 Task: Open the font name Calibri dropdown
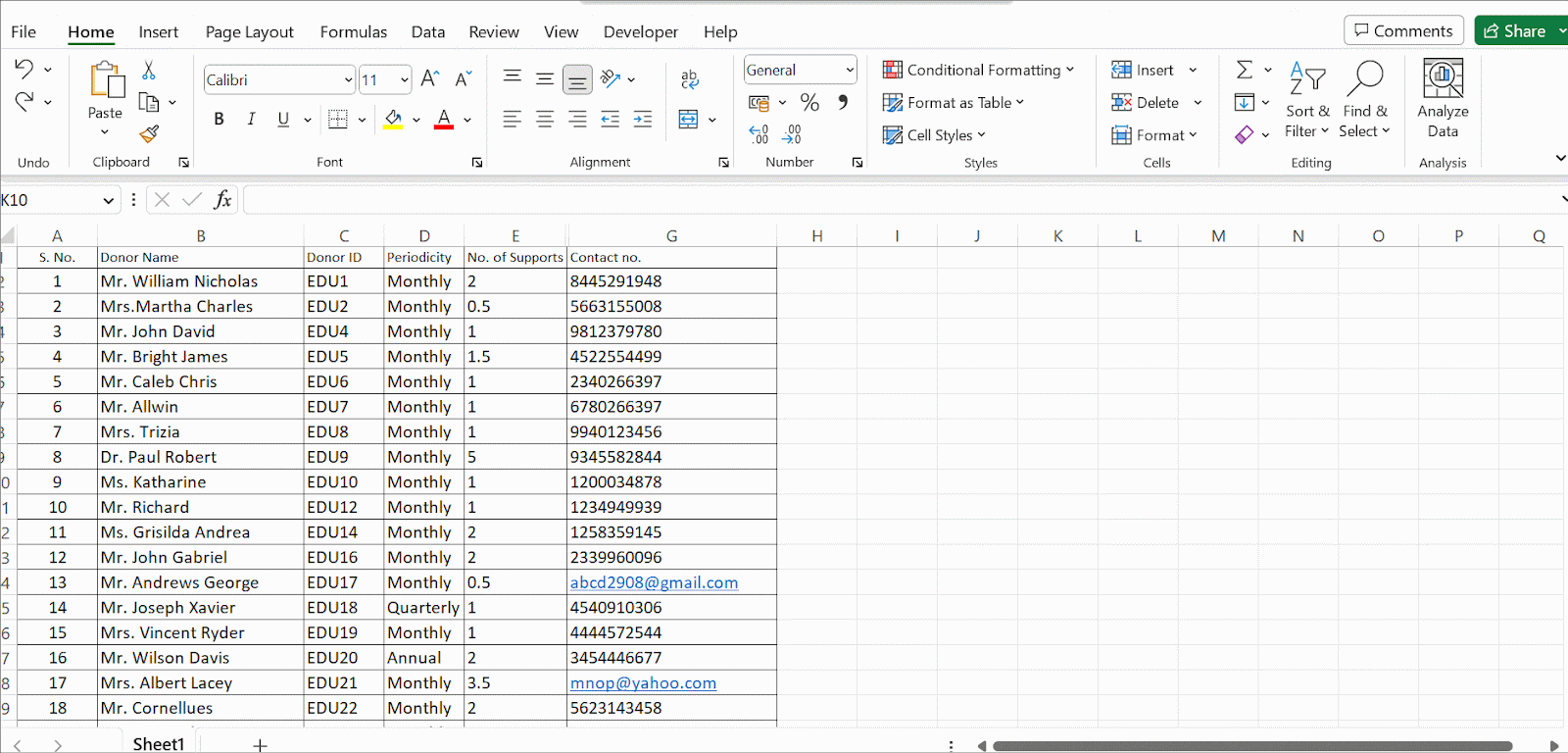click(x=348, y=80)
